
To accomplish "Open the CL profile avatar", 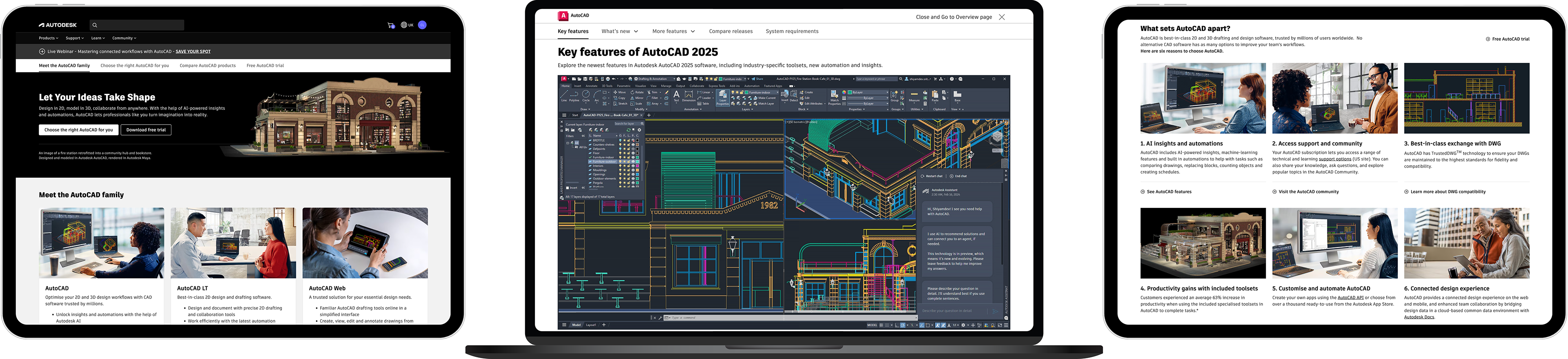I will click(423, 25).
